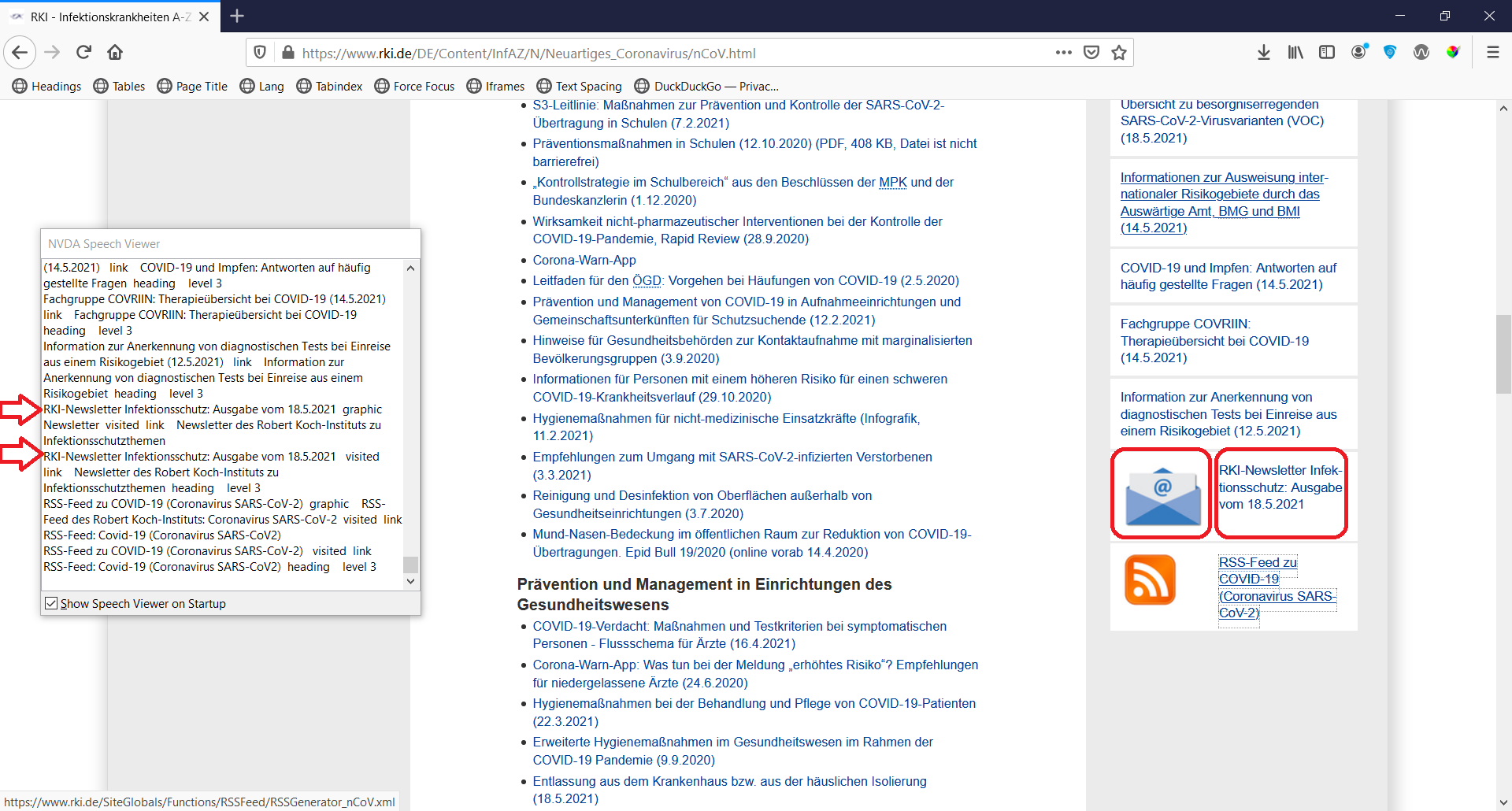Open the tracking protection shield icon
This screenshot has height=811, width=1512.
click(x=260, y=53)
